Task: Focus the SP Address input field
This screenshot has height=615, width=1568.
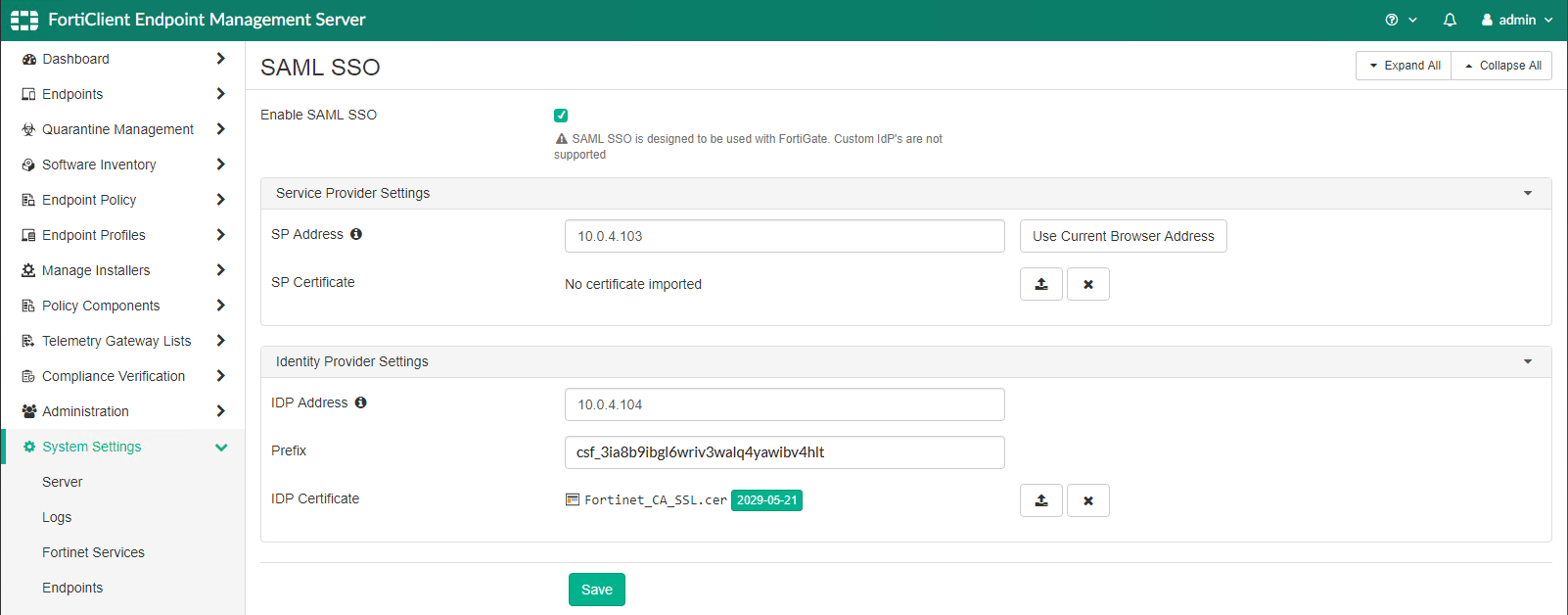Action: point(785,236)
